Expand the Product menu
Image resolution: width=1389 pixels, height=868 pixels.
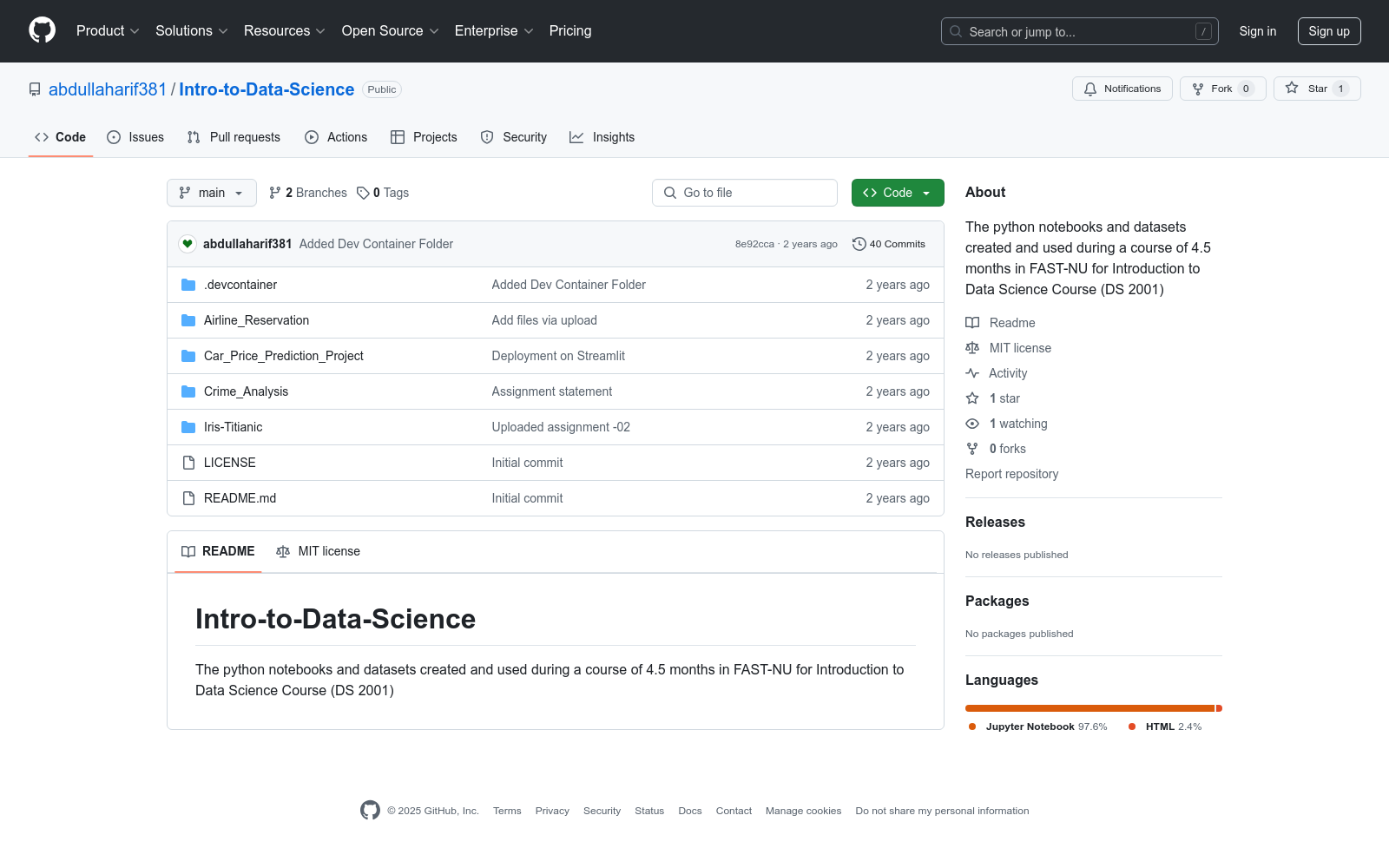pyautogui.click(x=108, y=31)
